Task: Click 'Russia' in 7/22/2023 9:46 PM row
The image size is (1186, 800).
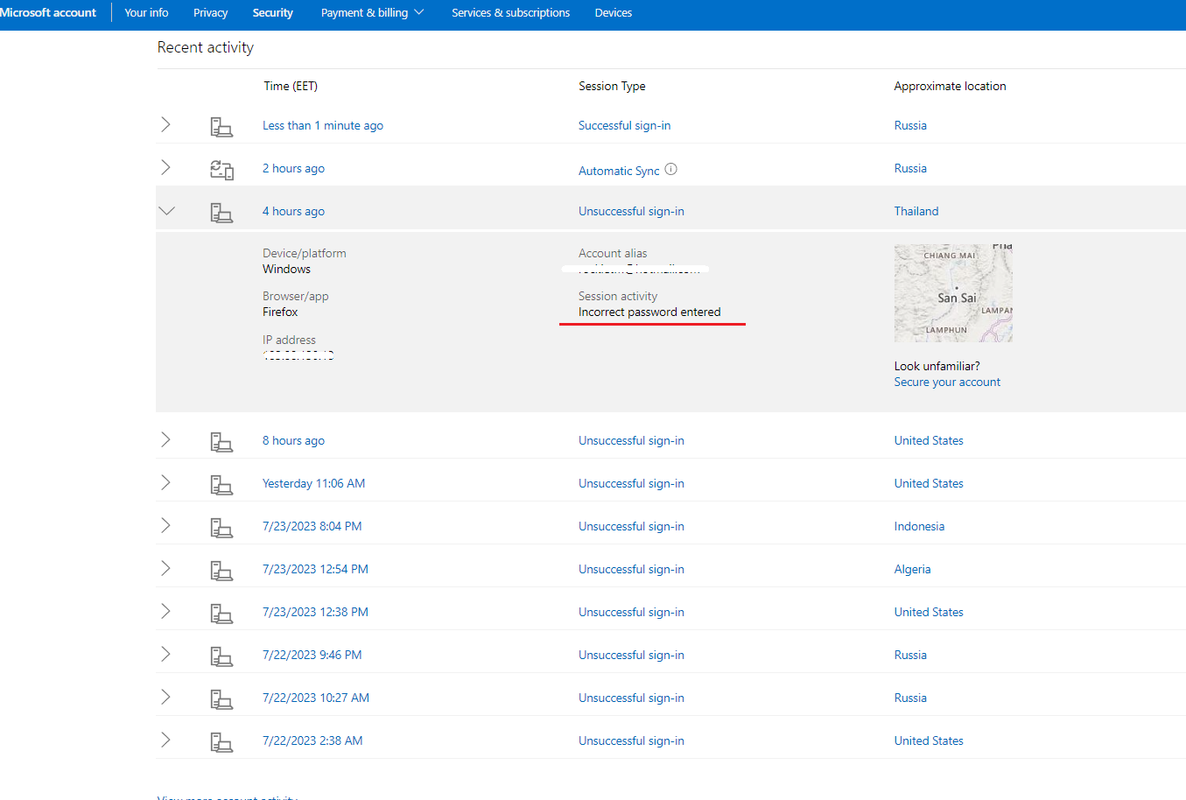Action: [x=910, y=655]
